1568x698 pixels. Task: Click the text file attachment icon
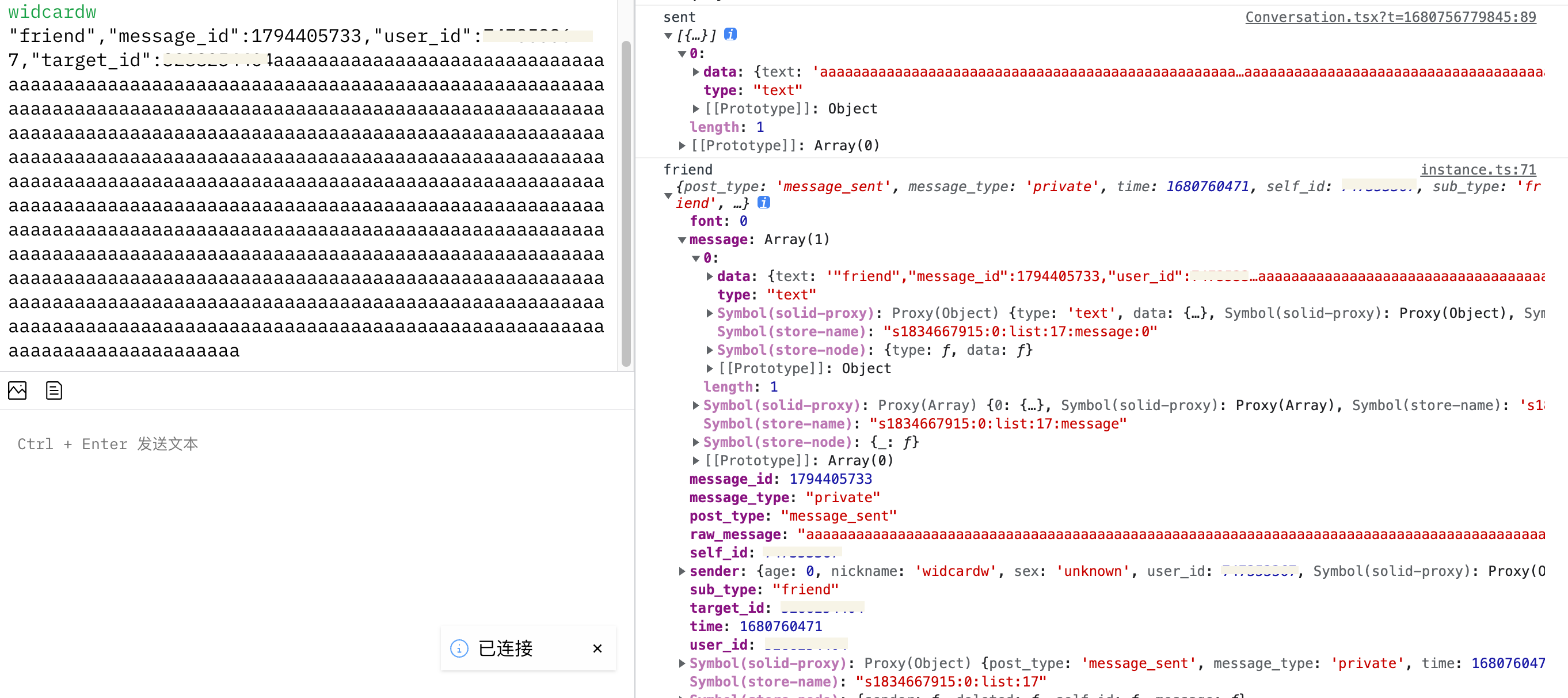tap(54, 390)
